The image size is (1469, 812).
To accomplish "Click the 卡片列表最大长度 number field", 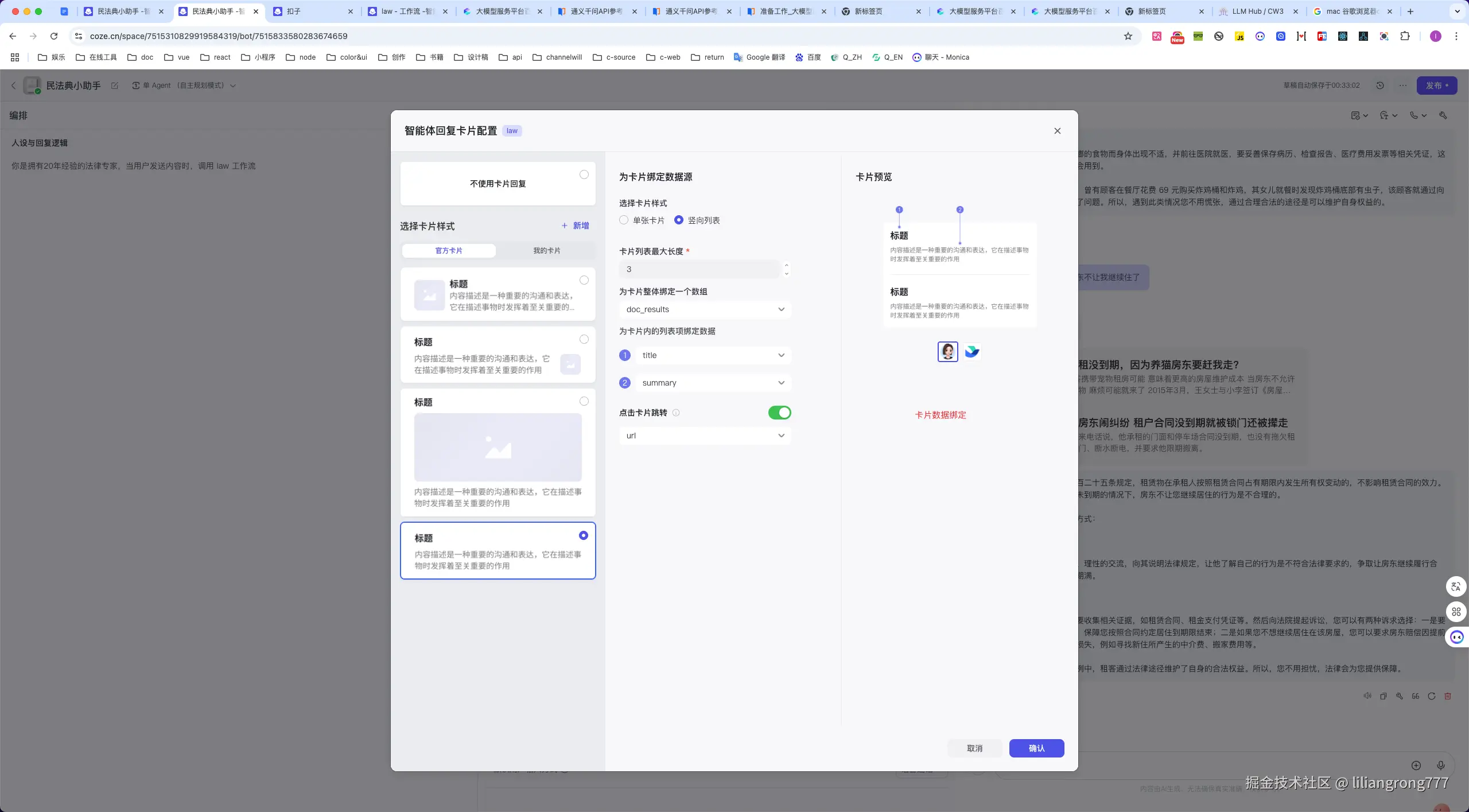I will click(699, 269).
